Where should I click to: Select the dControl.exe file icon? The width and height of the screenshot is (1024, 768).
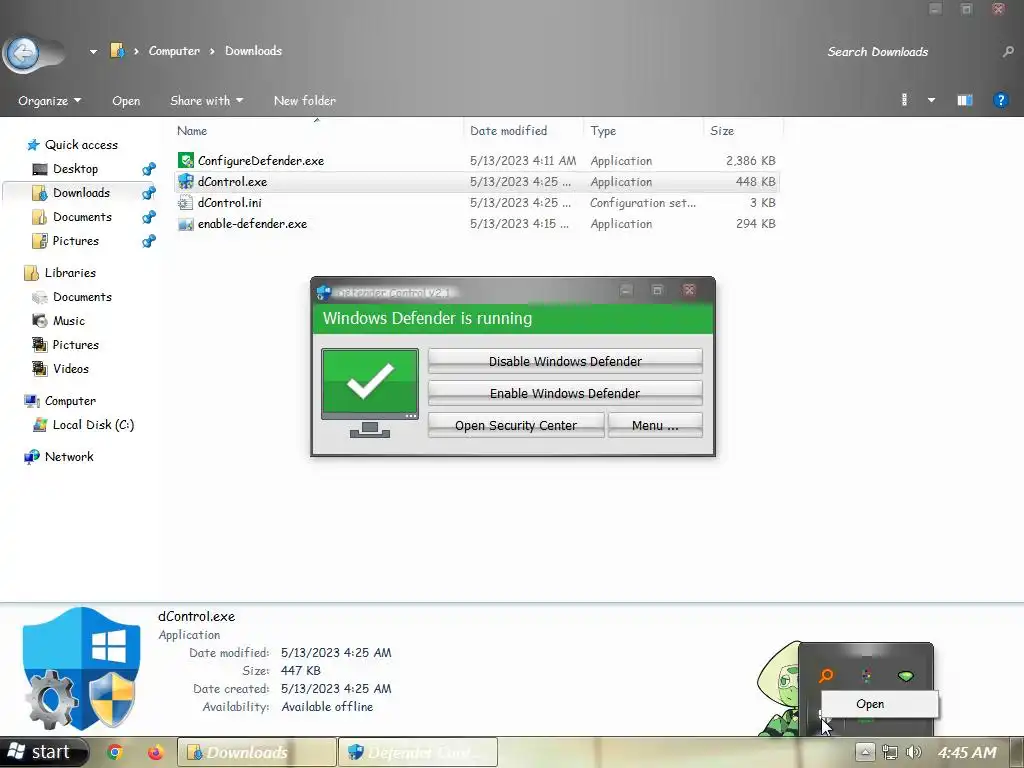click(x=186, y=182)
